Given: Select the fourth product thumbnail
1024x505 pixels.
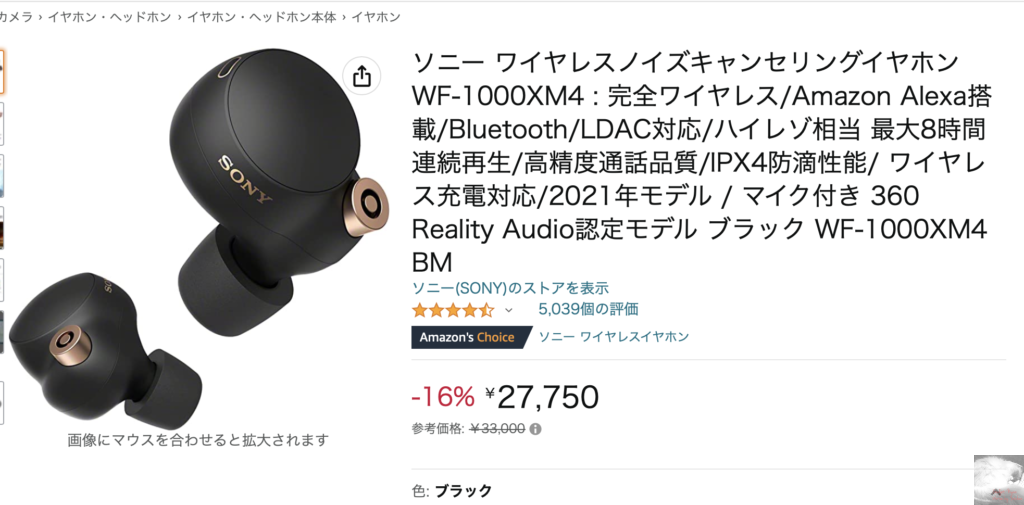Looking at the screenshot, I should click(x=2, y=228).
